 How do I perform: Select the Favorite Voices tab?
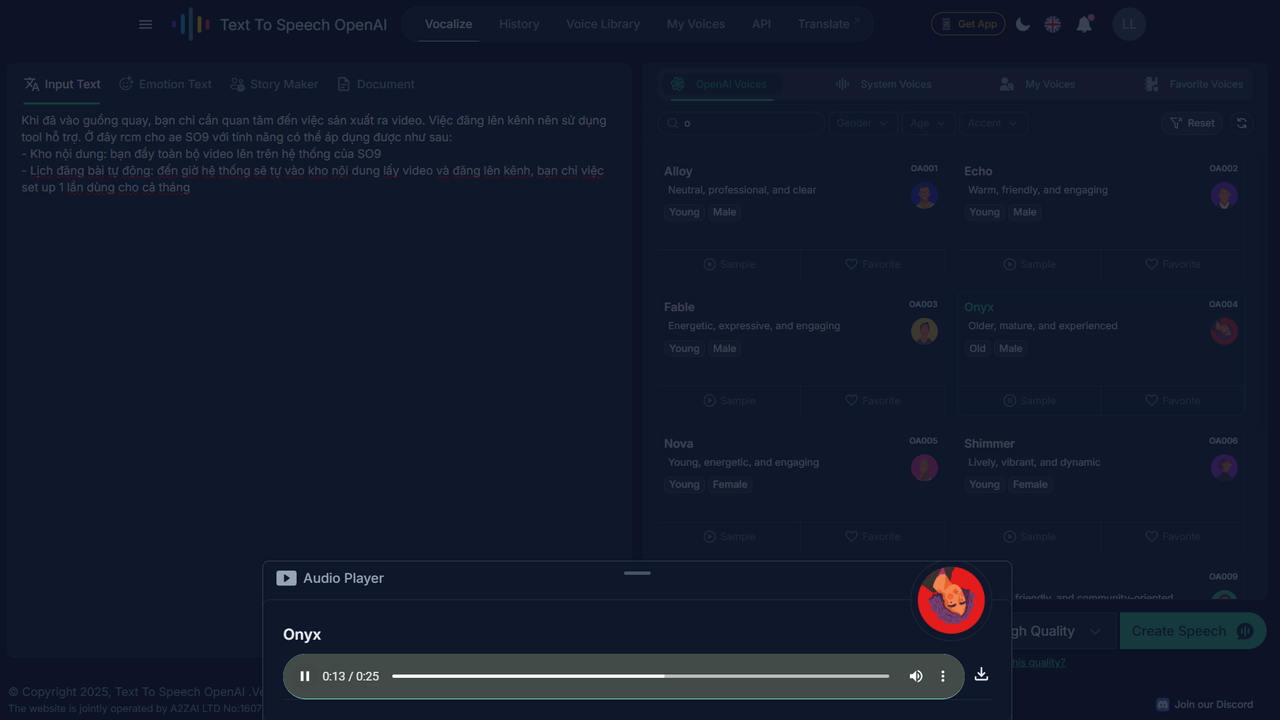coord(1194,84)
